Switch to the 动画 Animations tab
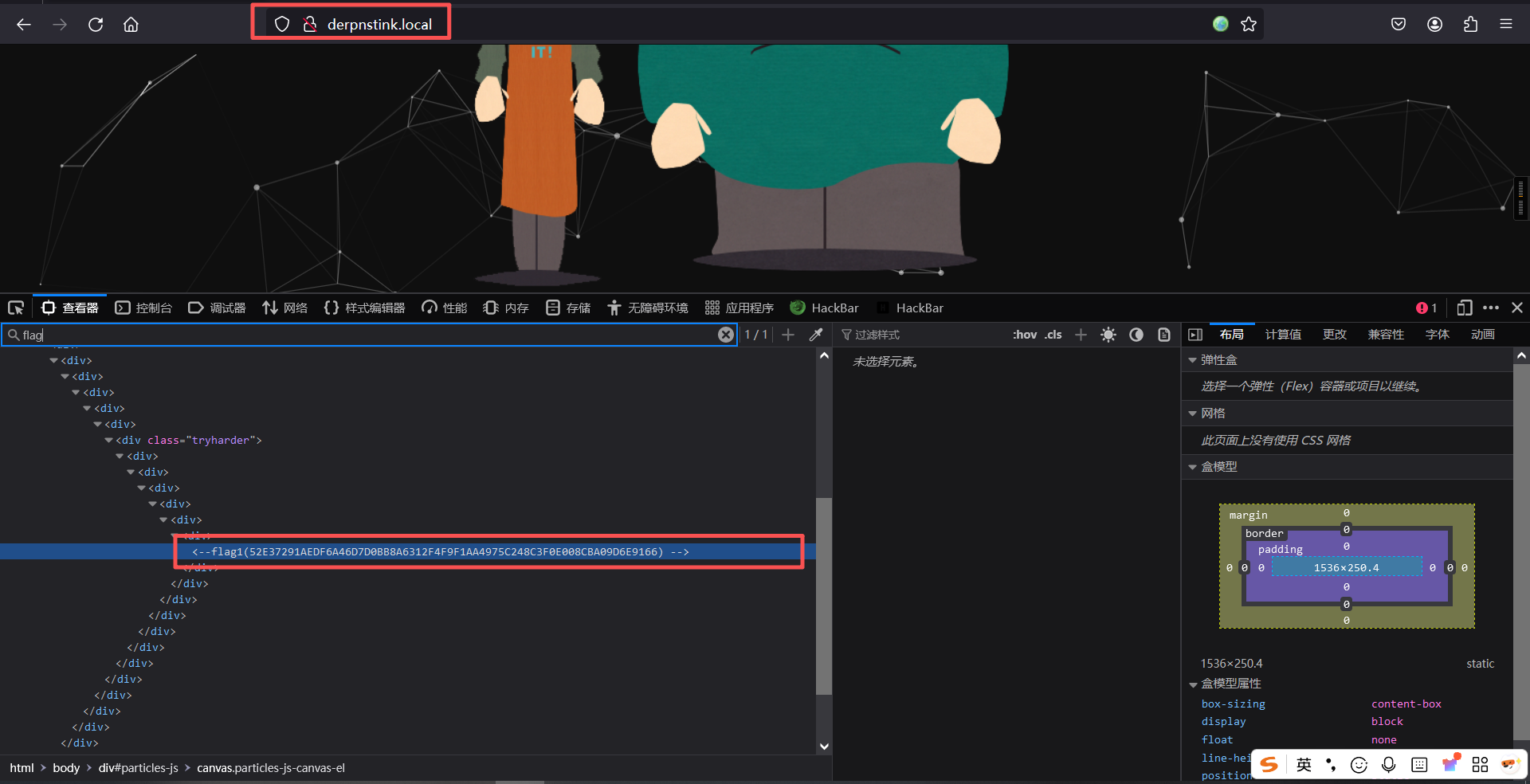The image size is (1530, 784). 1483,335
